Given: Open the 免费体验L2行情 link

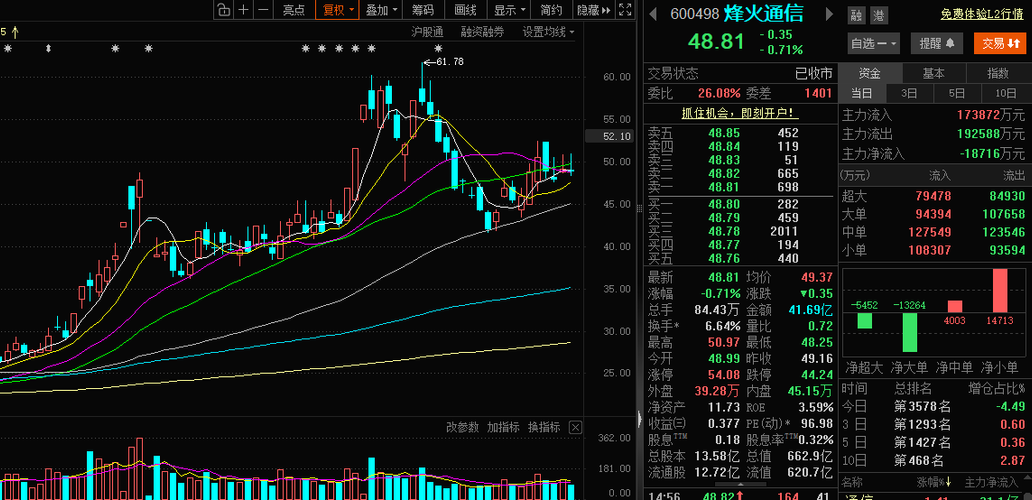Looking at the screenshot, I should (x=983, y=13).
